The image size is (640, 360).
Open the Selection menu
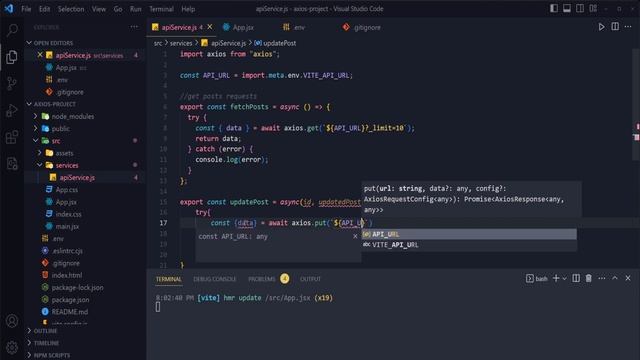(x=71, y=9)
